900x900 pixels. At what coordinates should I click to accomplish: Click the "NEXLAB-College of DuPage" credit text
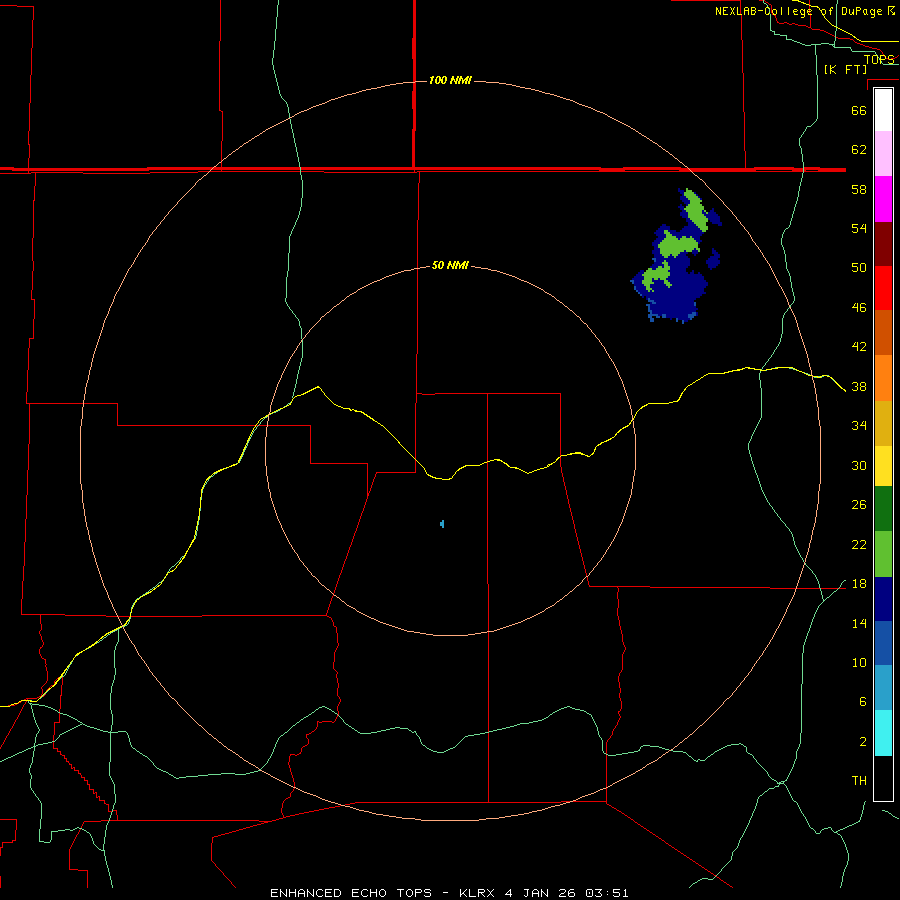(798, 11)
